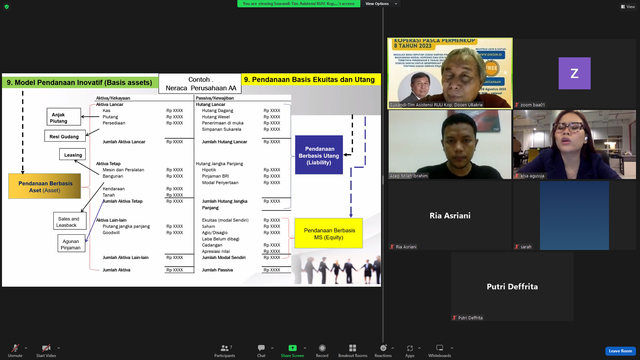Change layout with the View button
The height and width of the screenshot is (360, 640).
pos(628,7)
